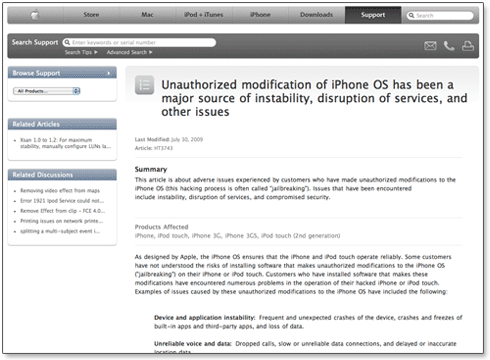The width and height of the screenshot is (490, 360).
Task: Select the Support tab
Action: click(x=373, y=15)
